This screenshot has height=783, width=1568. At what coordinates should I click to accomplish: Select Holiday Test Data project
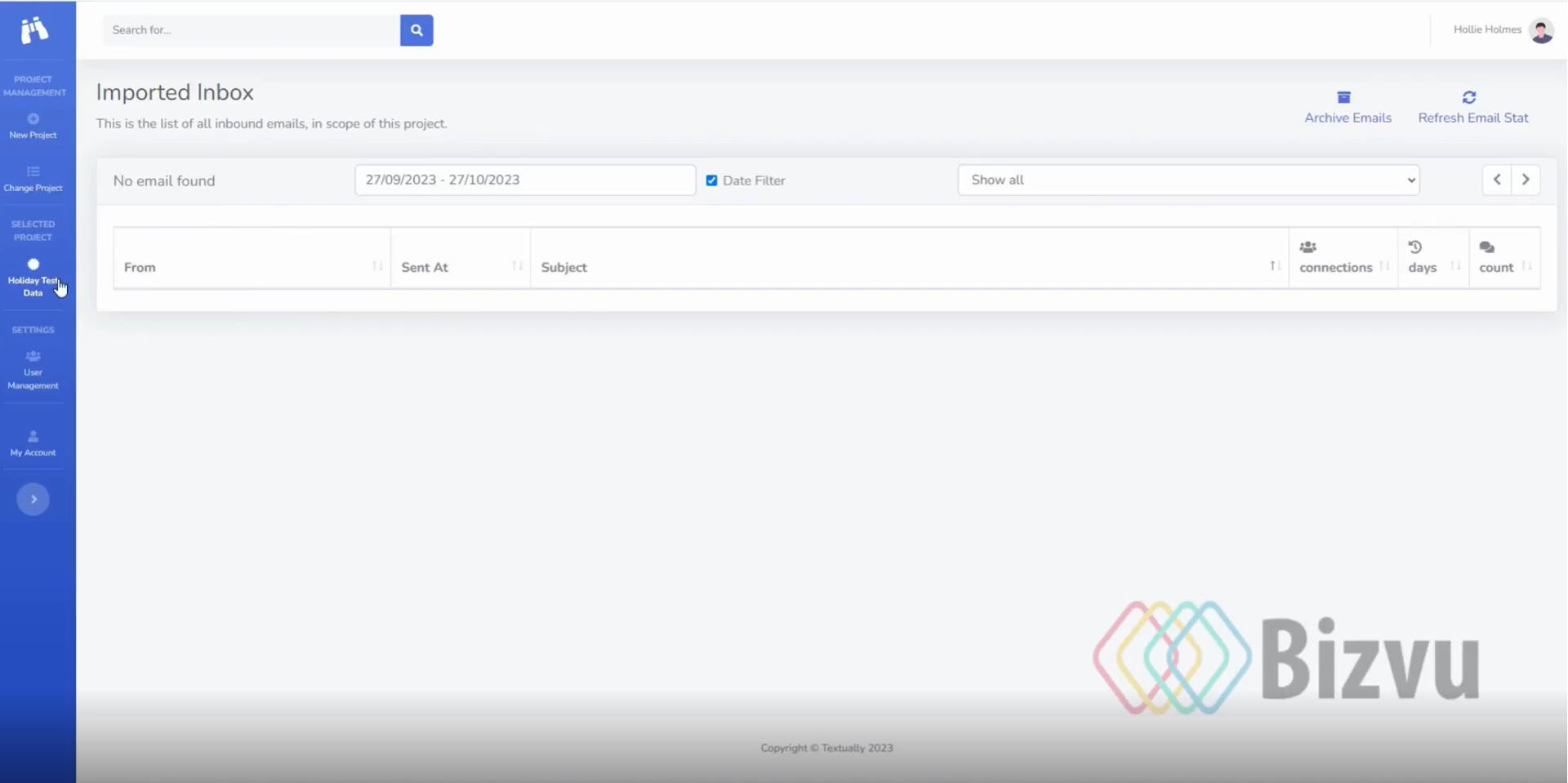click(33, 278)
